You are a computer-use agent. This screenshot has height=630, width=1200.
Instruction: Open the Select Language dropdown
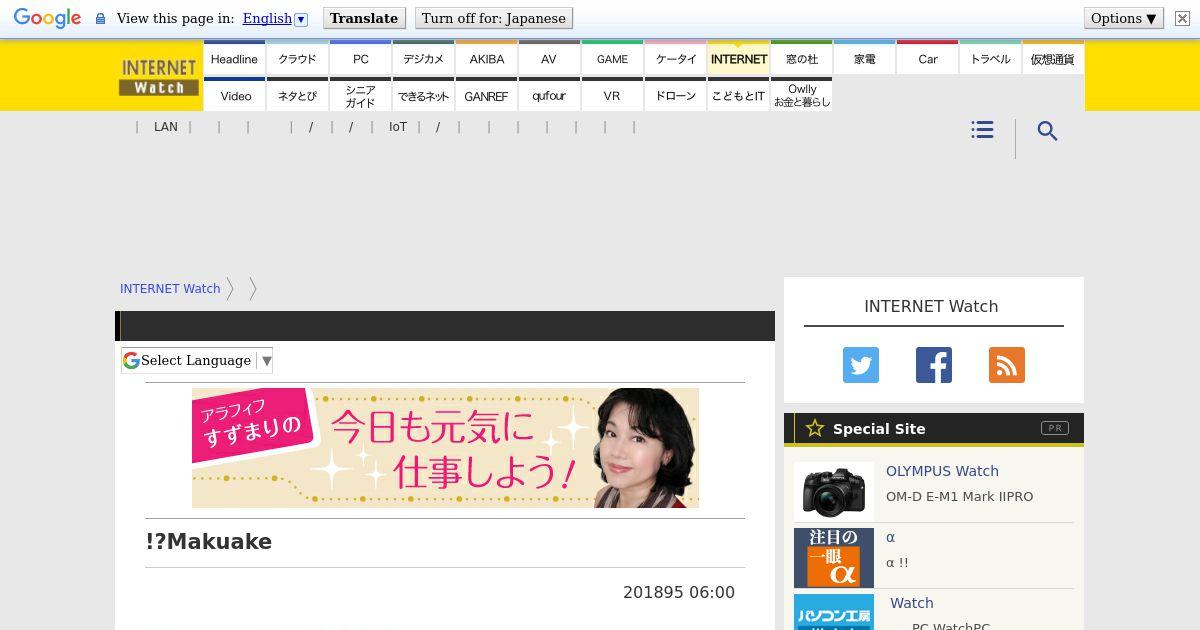197,360
